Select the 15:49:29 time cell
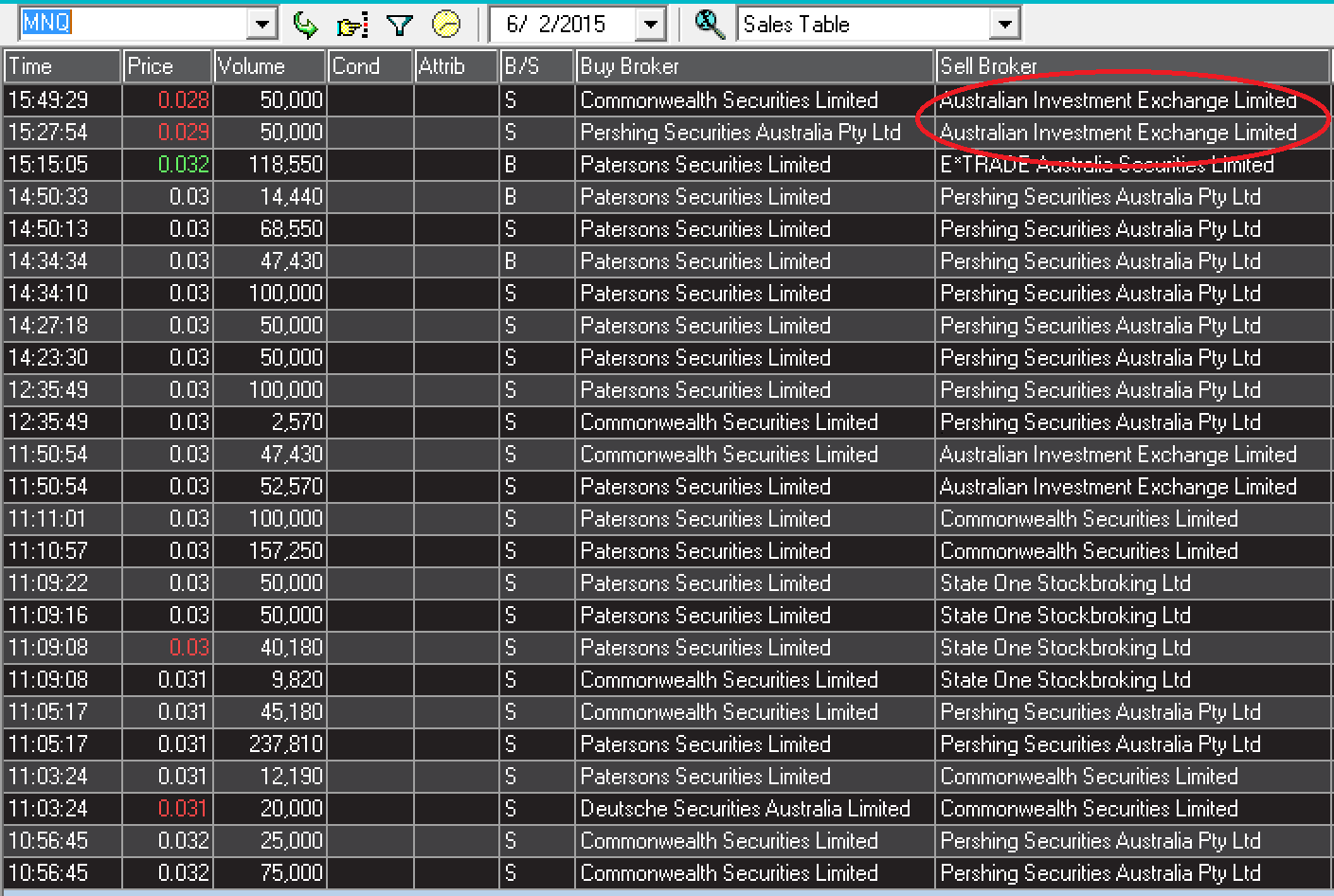Screen dimensions: 1334x896 point(63,100)
